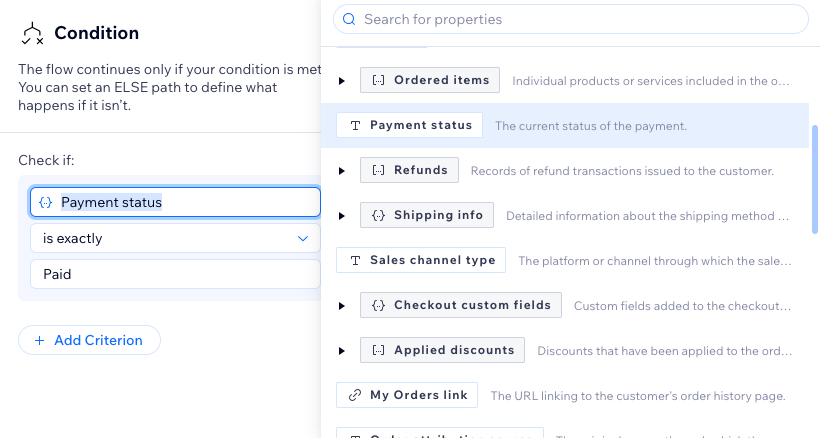The height and width of the screenshot is (438, 820).
Task: Click the Condition heading text
Action: (x=97, y=33)
